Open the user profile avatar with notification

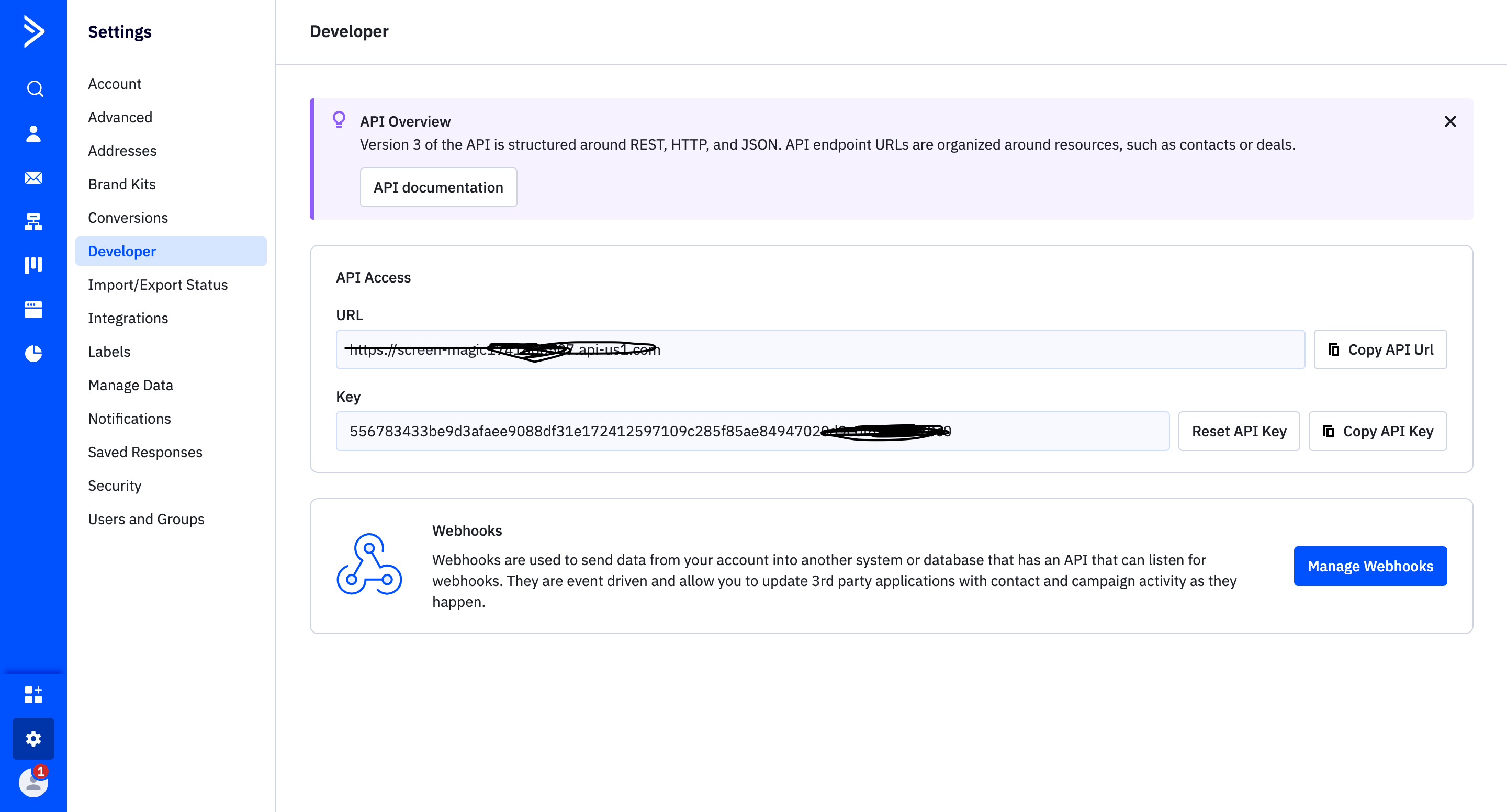click(x=34, y=782)
